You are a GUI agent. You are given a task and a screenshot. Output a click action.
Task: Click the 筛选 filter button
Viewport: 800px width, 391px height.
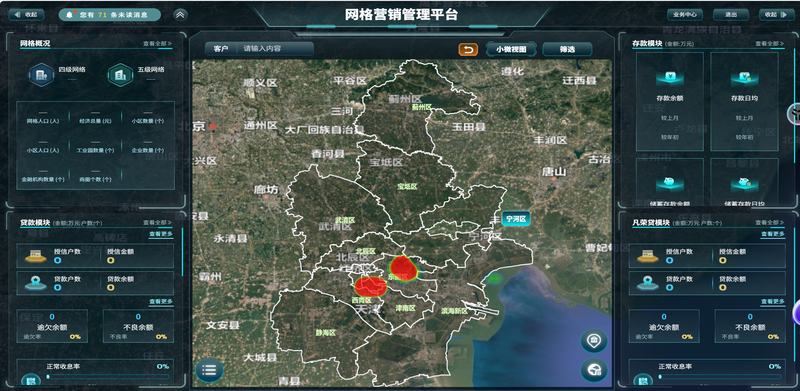(567, 50)
